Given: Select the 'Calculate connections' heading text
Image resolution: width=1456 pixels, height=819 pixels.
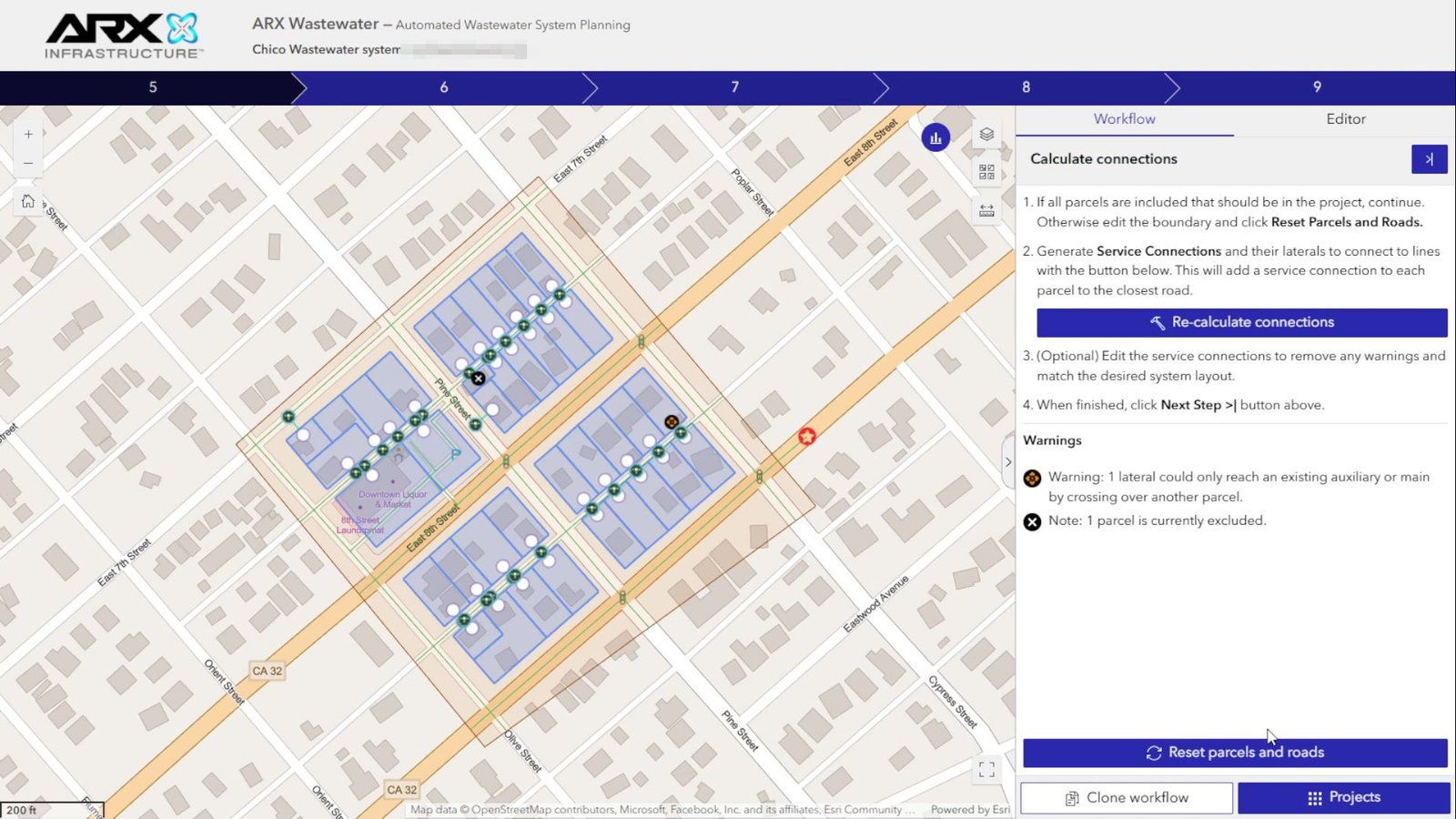Looking at the screenshot, I should [1104, 159].
